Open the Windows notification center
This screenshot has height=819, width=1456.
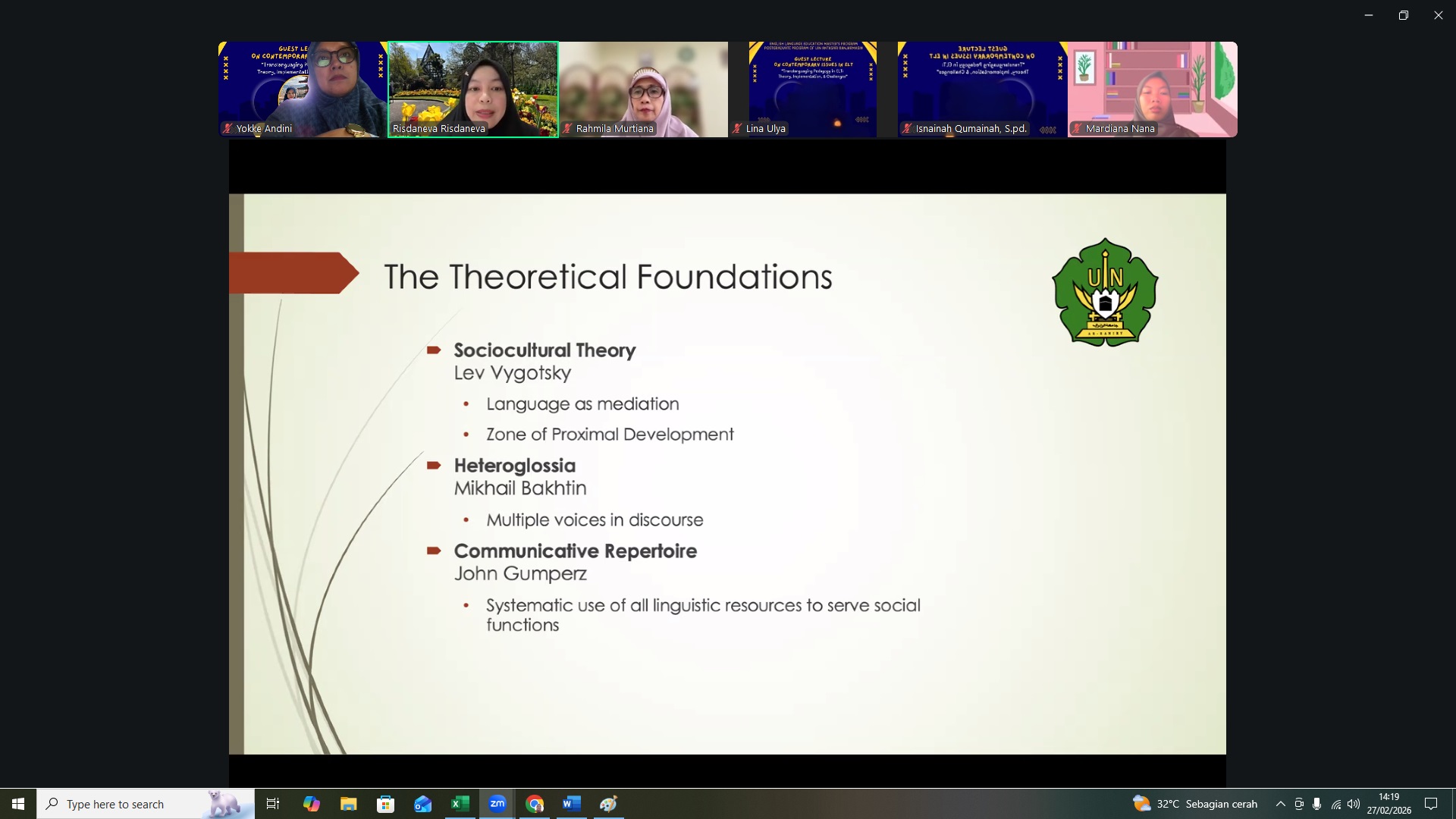click(x=1432, y=804)
